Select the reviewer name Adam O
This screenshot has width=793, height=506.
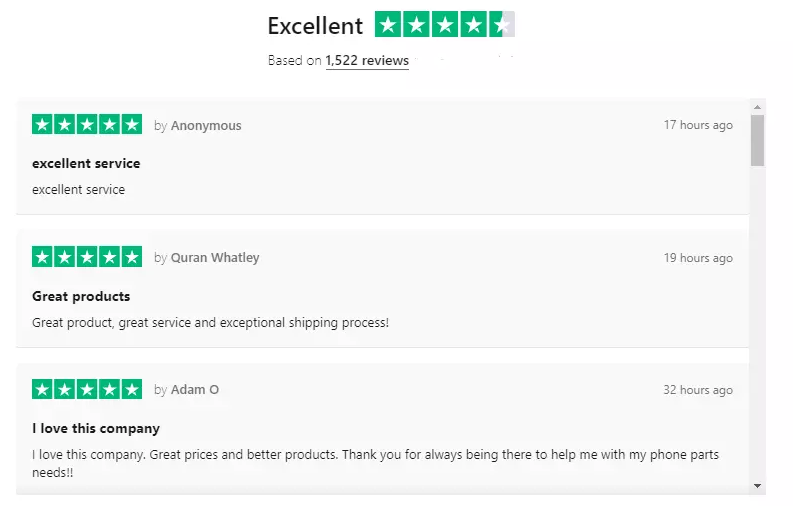pos(195,390)
